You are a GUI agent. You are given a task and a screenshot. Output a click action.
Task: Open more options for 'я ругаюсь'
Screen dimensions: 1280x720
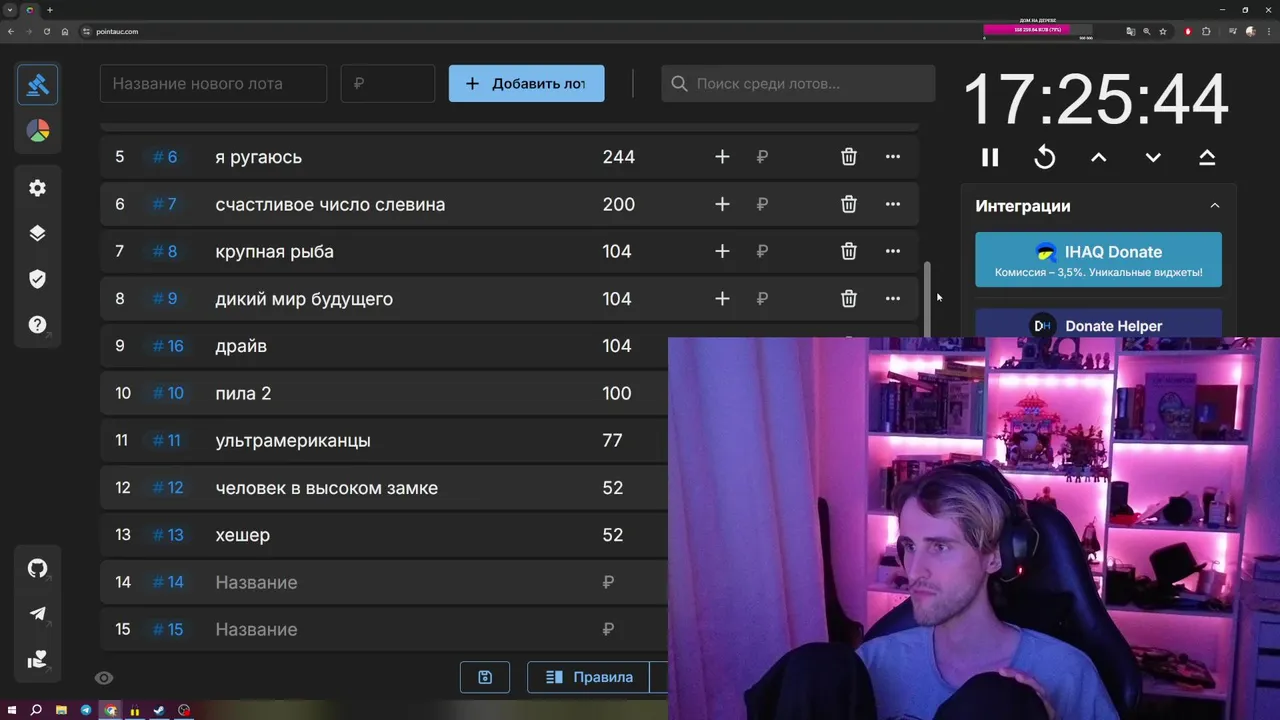click(x=893, y=157)
